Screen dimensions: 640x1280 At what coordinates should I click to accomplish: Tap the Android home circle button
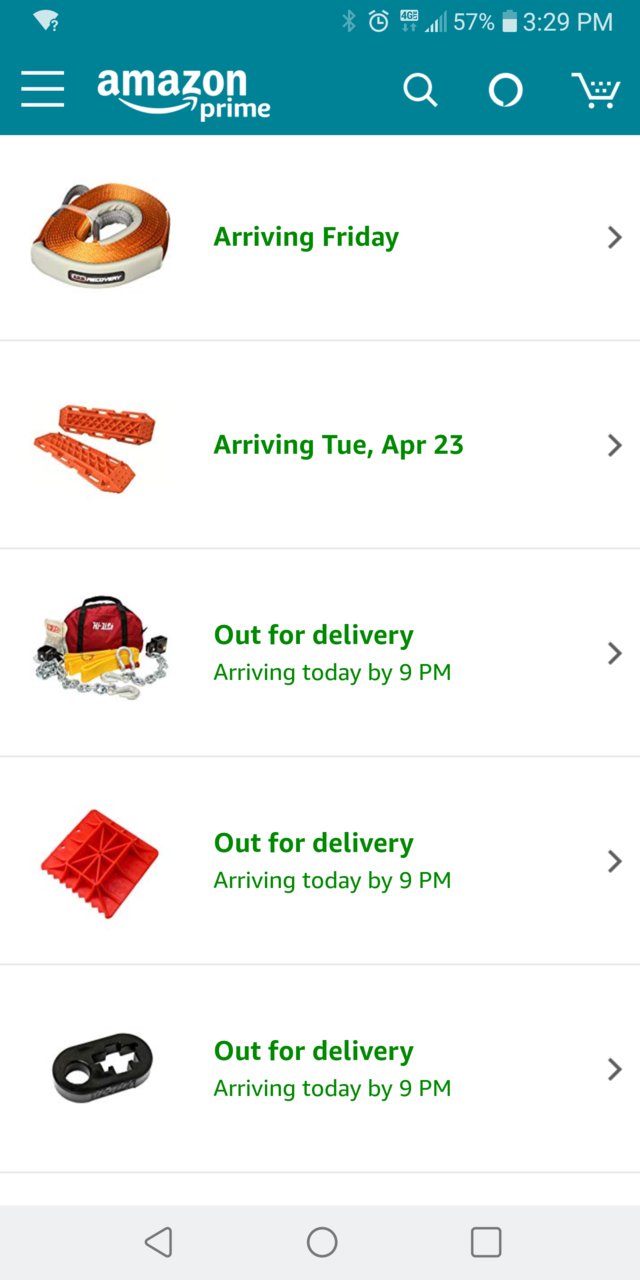point(322,1242)
